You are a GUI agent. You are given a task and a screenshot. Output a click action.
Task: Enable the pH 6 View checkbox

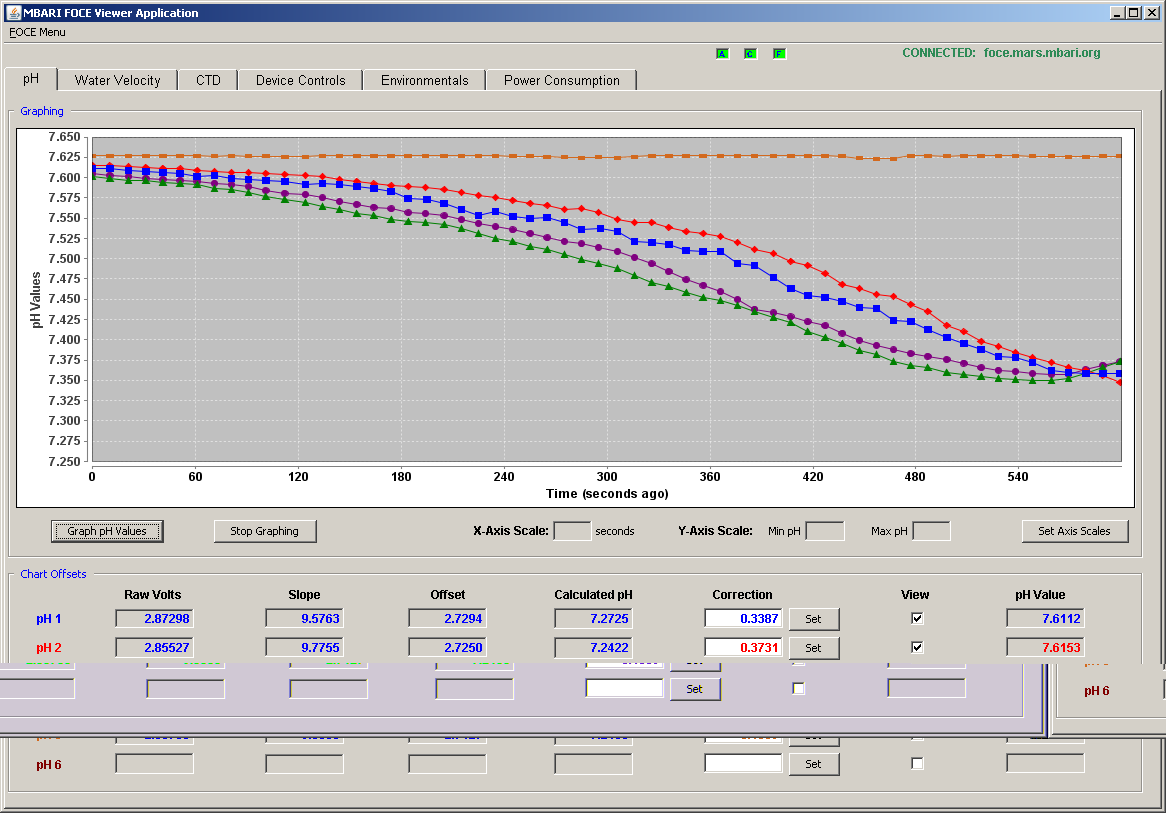[x=917, y=764]
